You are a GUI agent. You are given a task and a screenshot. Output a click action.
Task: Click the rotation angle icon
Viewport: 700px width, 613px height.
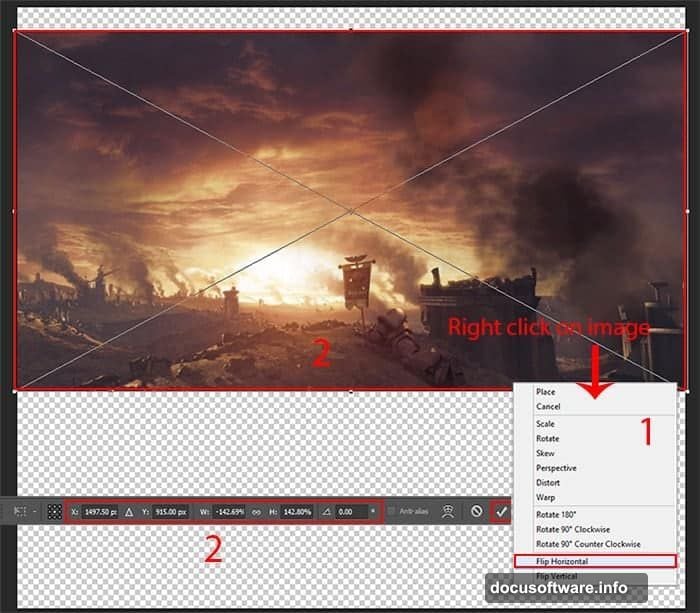pyautogui.click(x=327, y=510)
